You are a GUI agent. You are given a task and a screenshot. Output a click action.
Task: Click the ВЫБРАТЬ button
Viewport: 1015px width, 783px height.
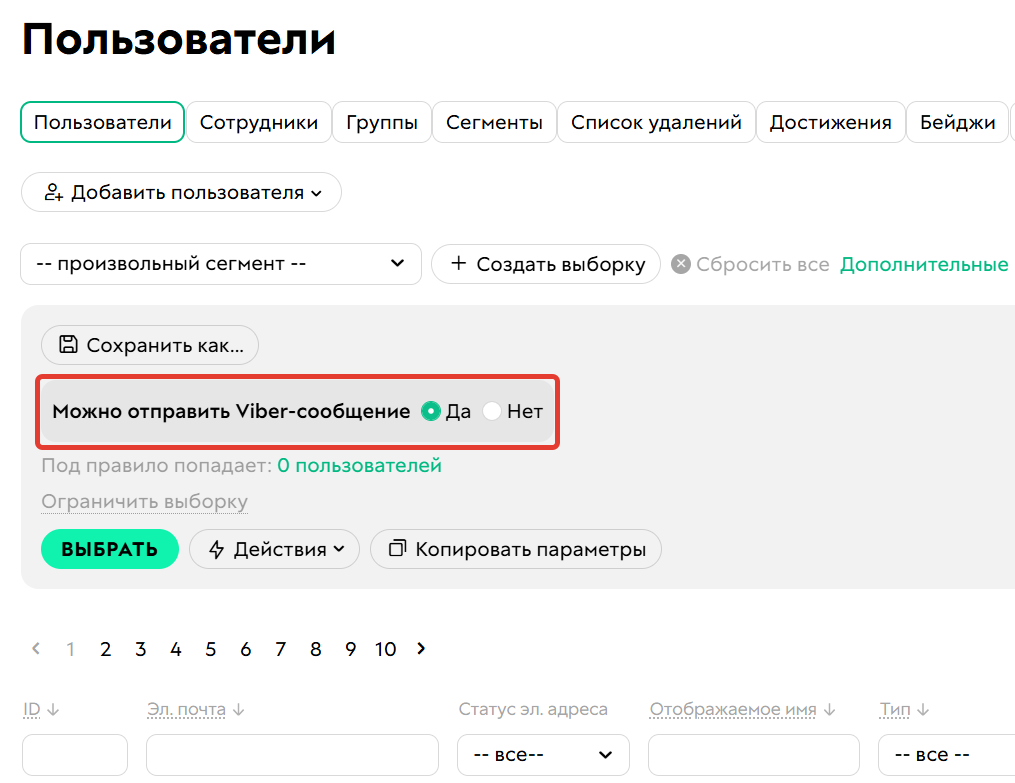coord(110,549)
